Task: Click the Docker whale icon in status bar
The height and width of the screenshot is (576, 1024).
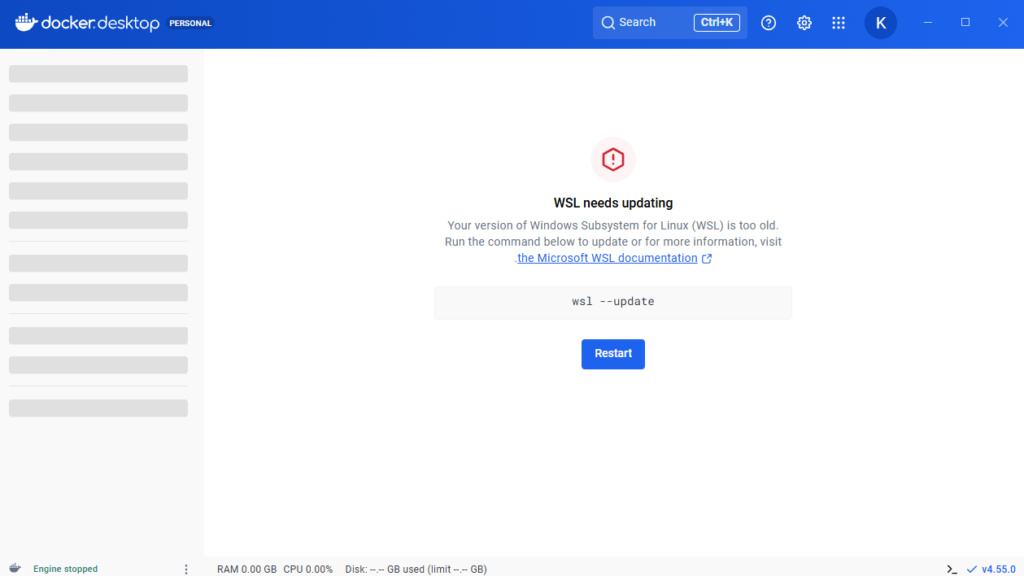Action: pos(15,568)
